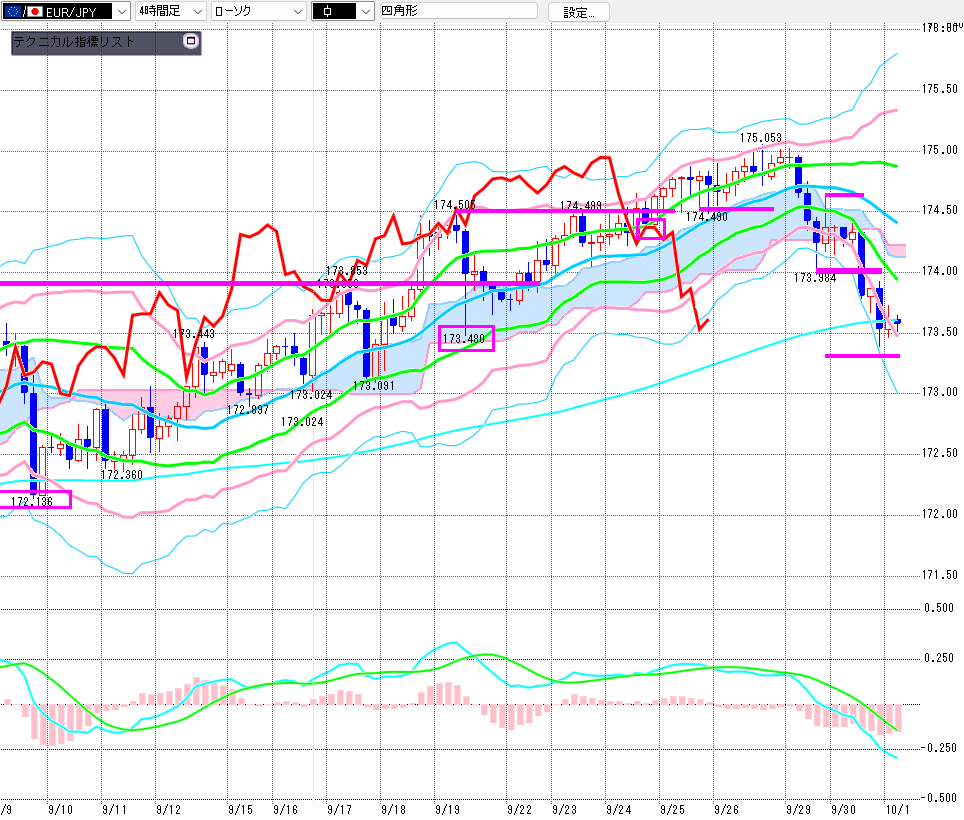Click the 174.00 label on price axis
The image size is (964, 820).
pyautogui.click(x=941, y=271)
